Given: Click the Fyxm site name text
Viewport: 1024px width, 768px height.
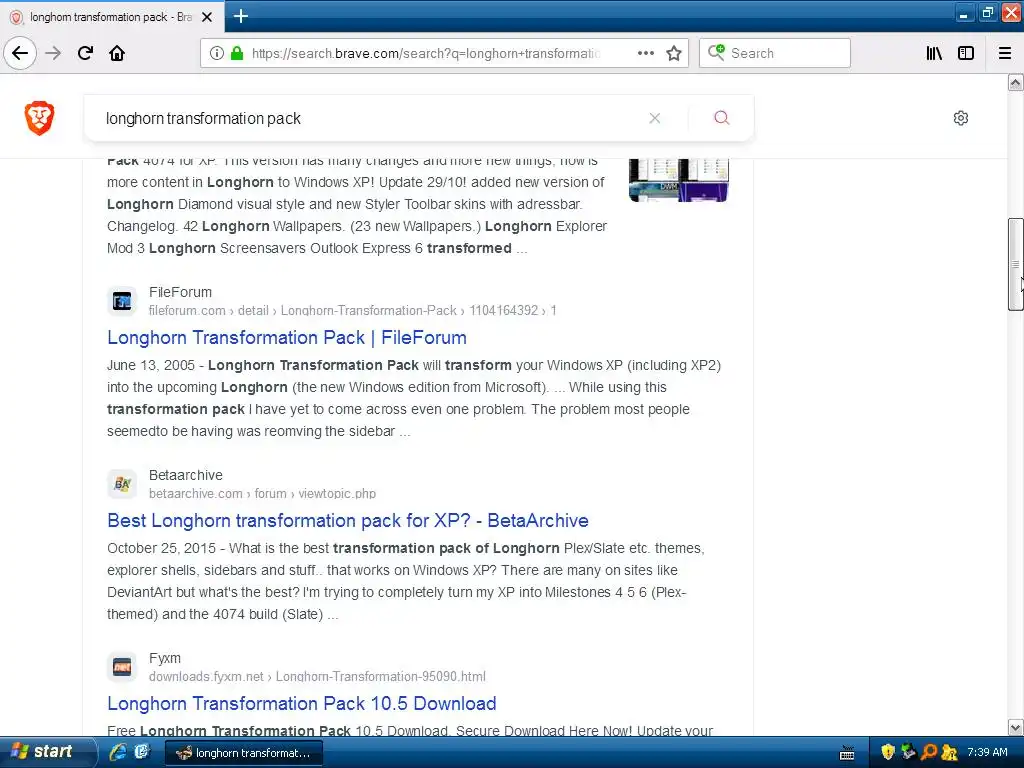Looking at the screenshot, I should point(165,658).
